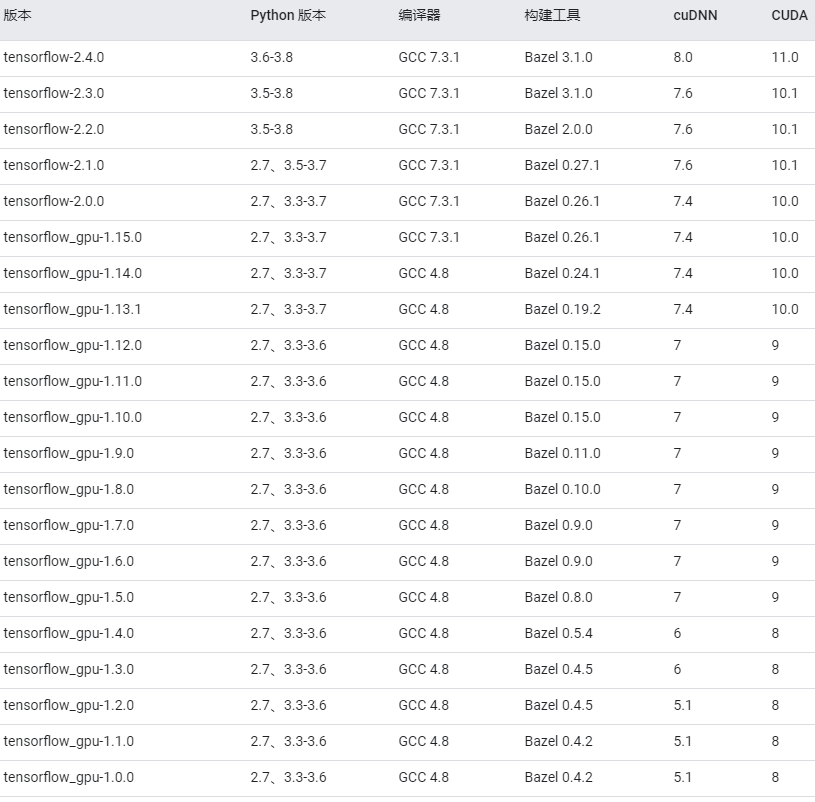Click Bazel 3.1.0 in tensorflow-2.3.0 row
The height and width of the screenshot is (802, 815).
click(x=559, y=93)
